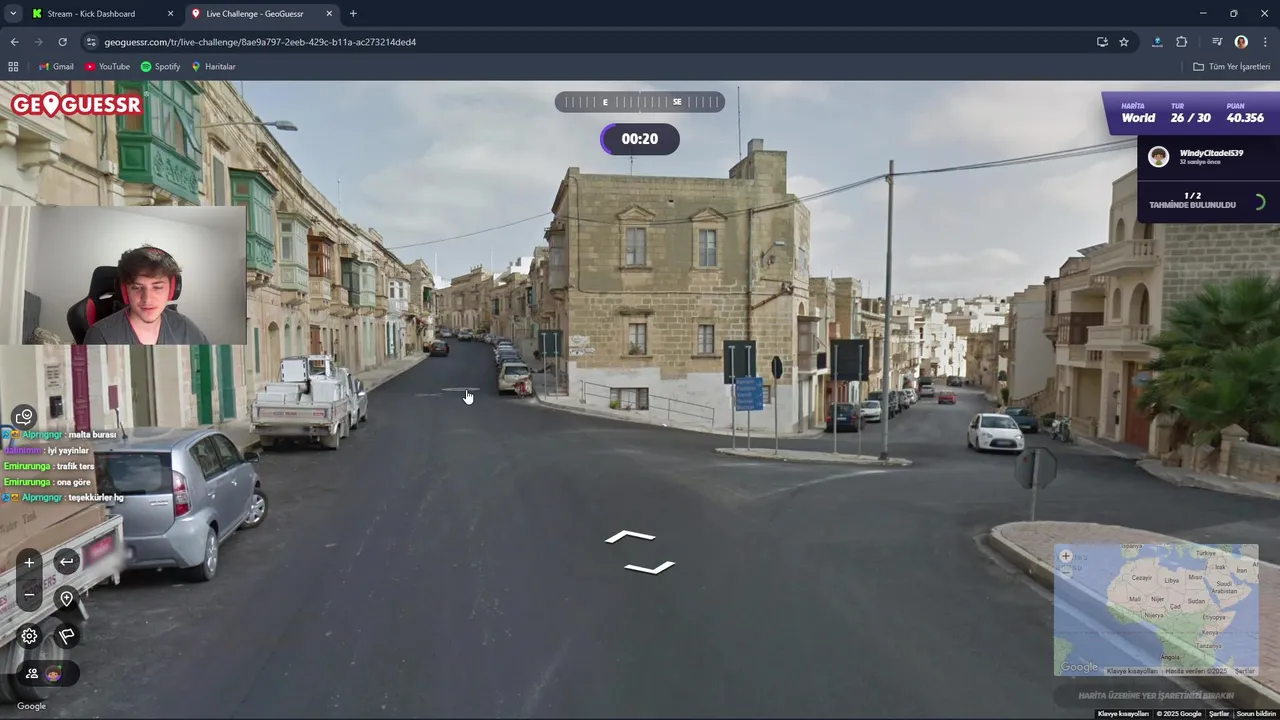Open the Gmail bookmark
The height and width of the screenshot is (720, 1280).
(x=56, y=66)
